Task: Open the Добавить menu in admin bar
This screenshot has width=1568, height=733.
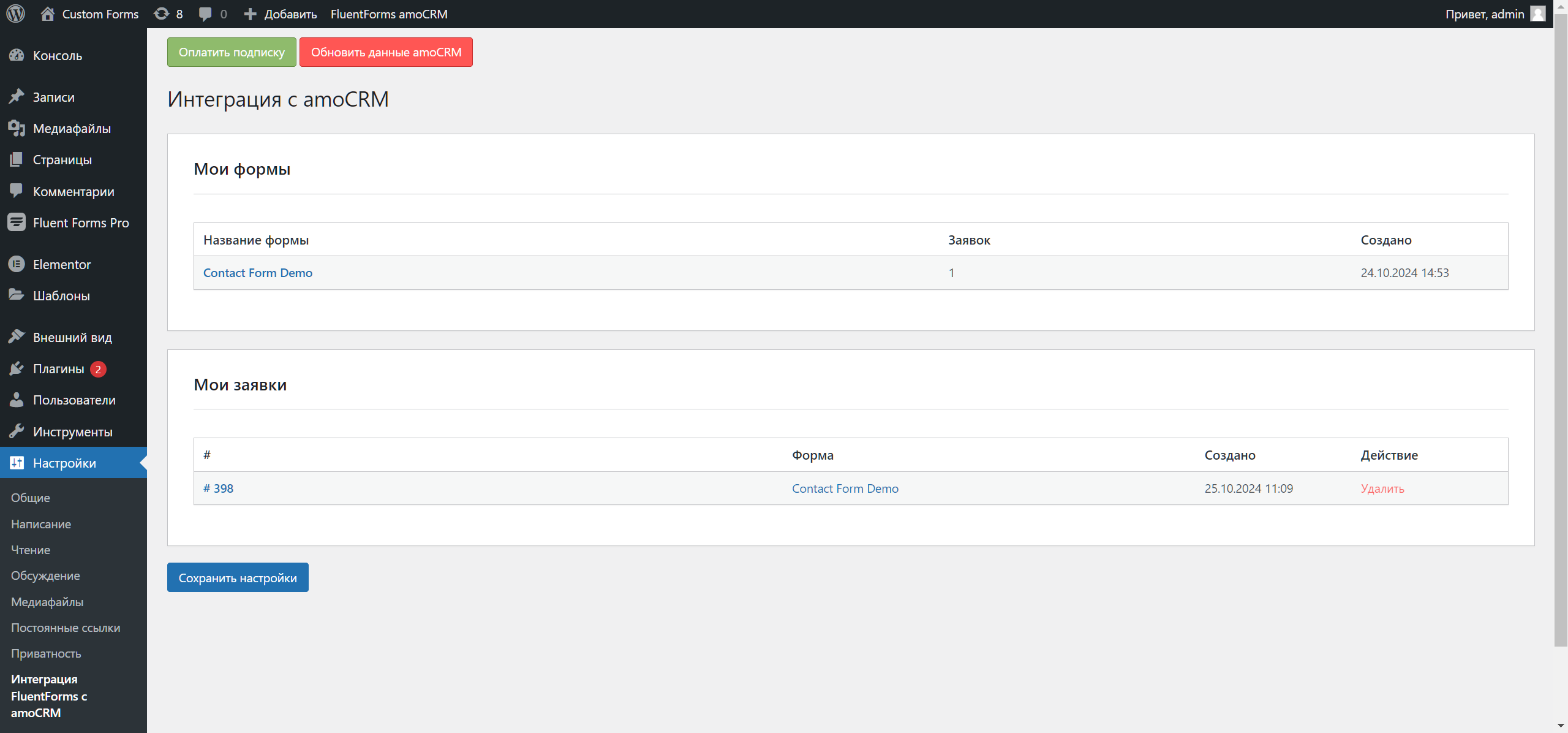Action: tap(280, 13)
